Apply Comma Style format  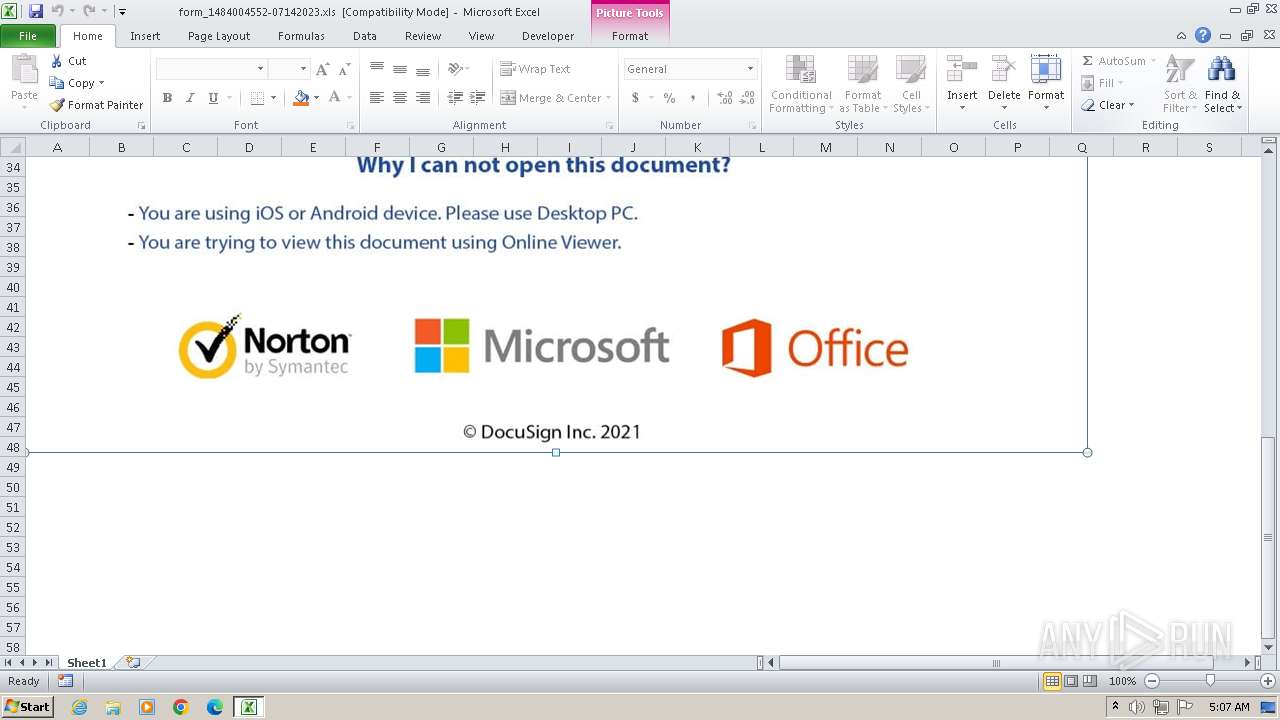(x=692, y=98)
